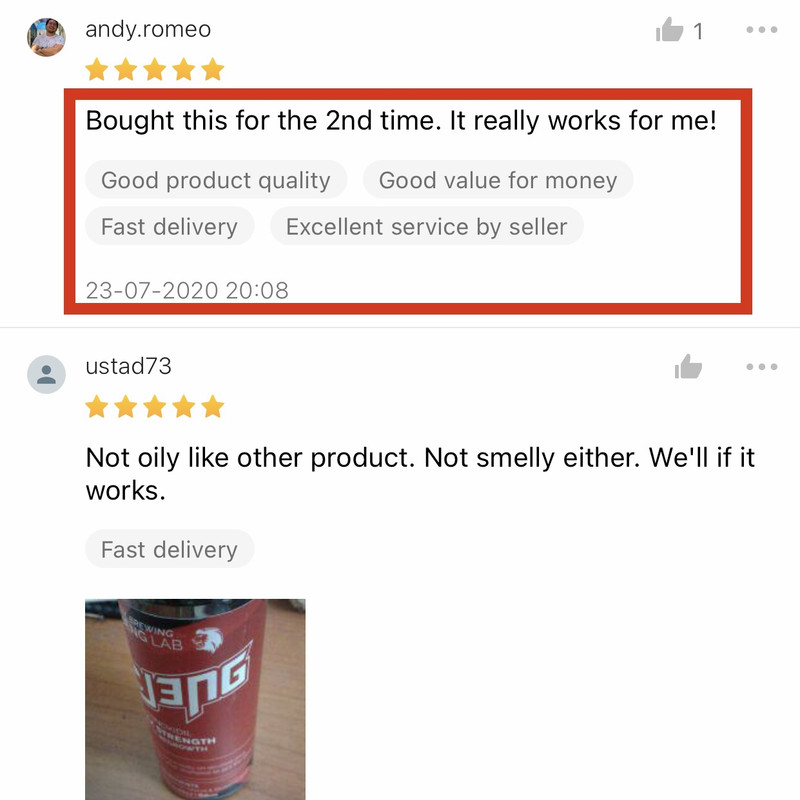Image resolution: width=800 pixels, height=800 pixels.
Task: Open the username ustad73
Action: coord(129,366)
